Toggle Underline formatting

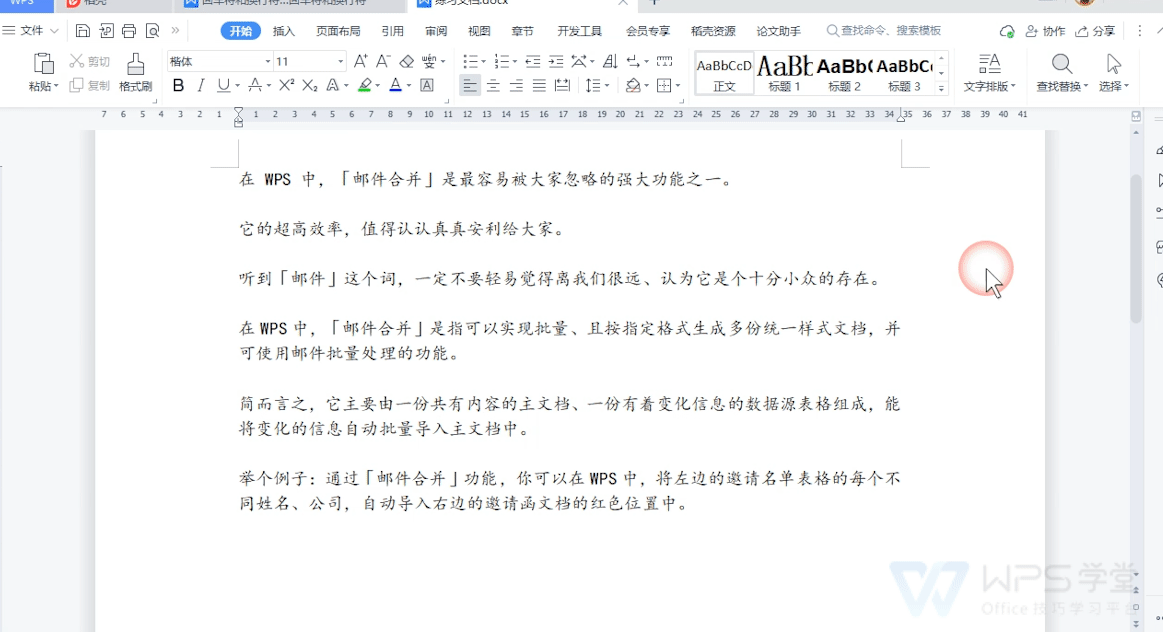(x=223, y=85)
